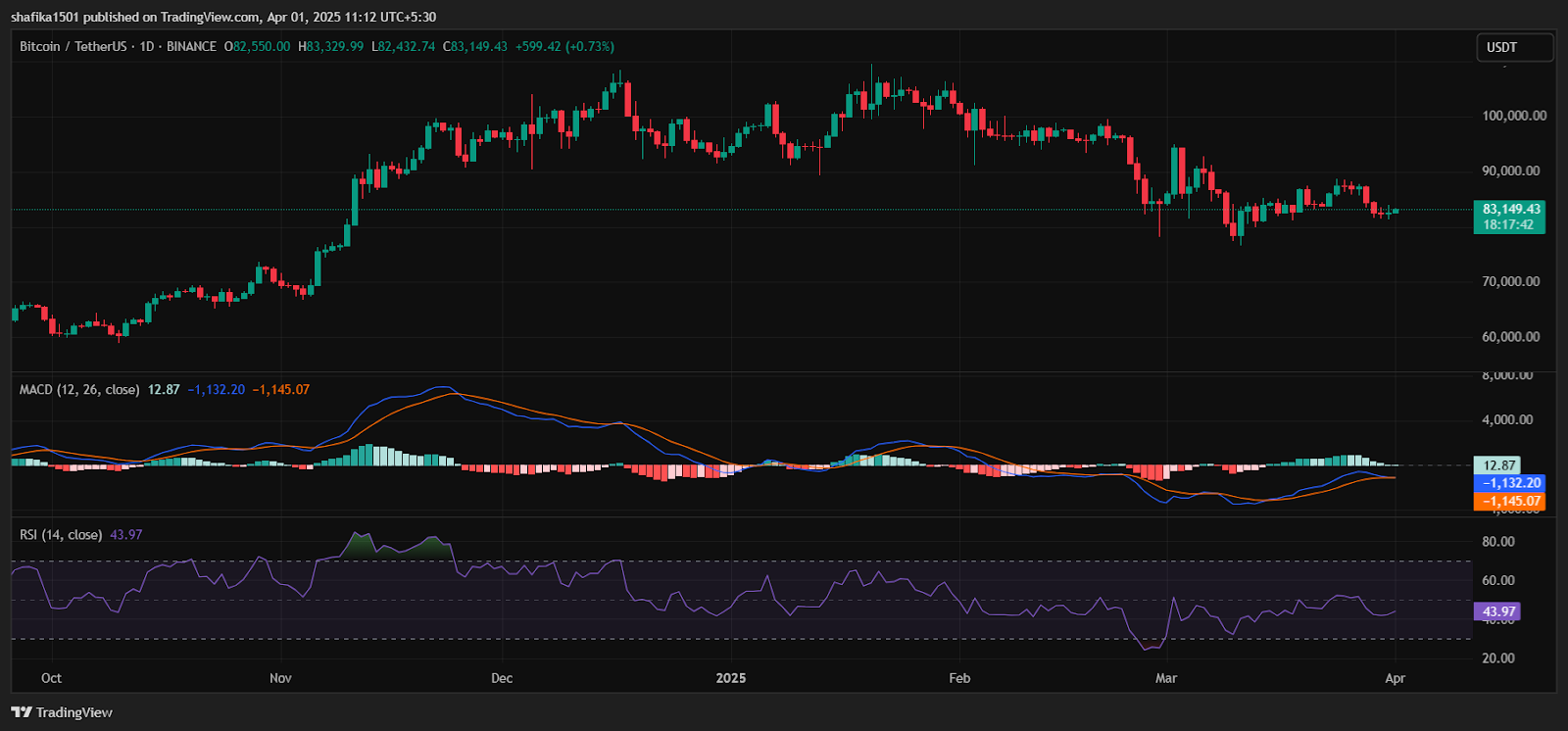Select the MACD (12, 26, close) indicator legend
Image resolution: width=1568 pixels, height=731 pixels.
click(x=79, y=389)
